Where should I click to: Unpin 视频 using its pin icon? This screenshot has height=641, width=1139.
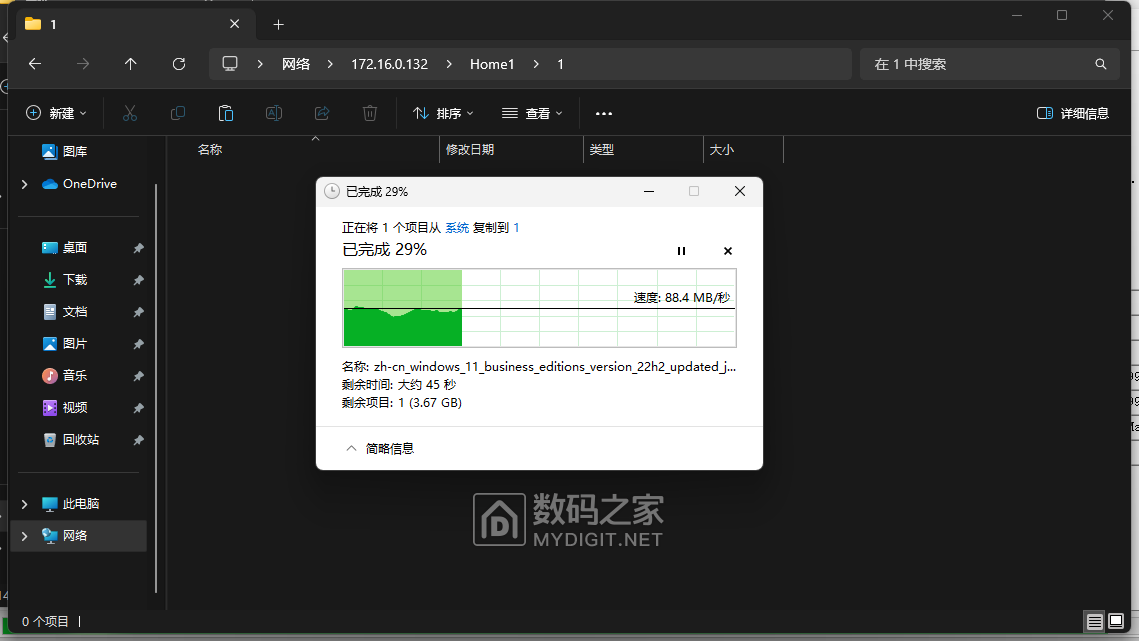(x=138, y=408)
